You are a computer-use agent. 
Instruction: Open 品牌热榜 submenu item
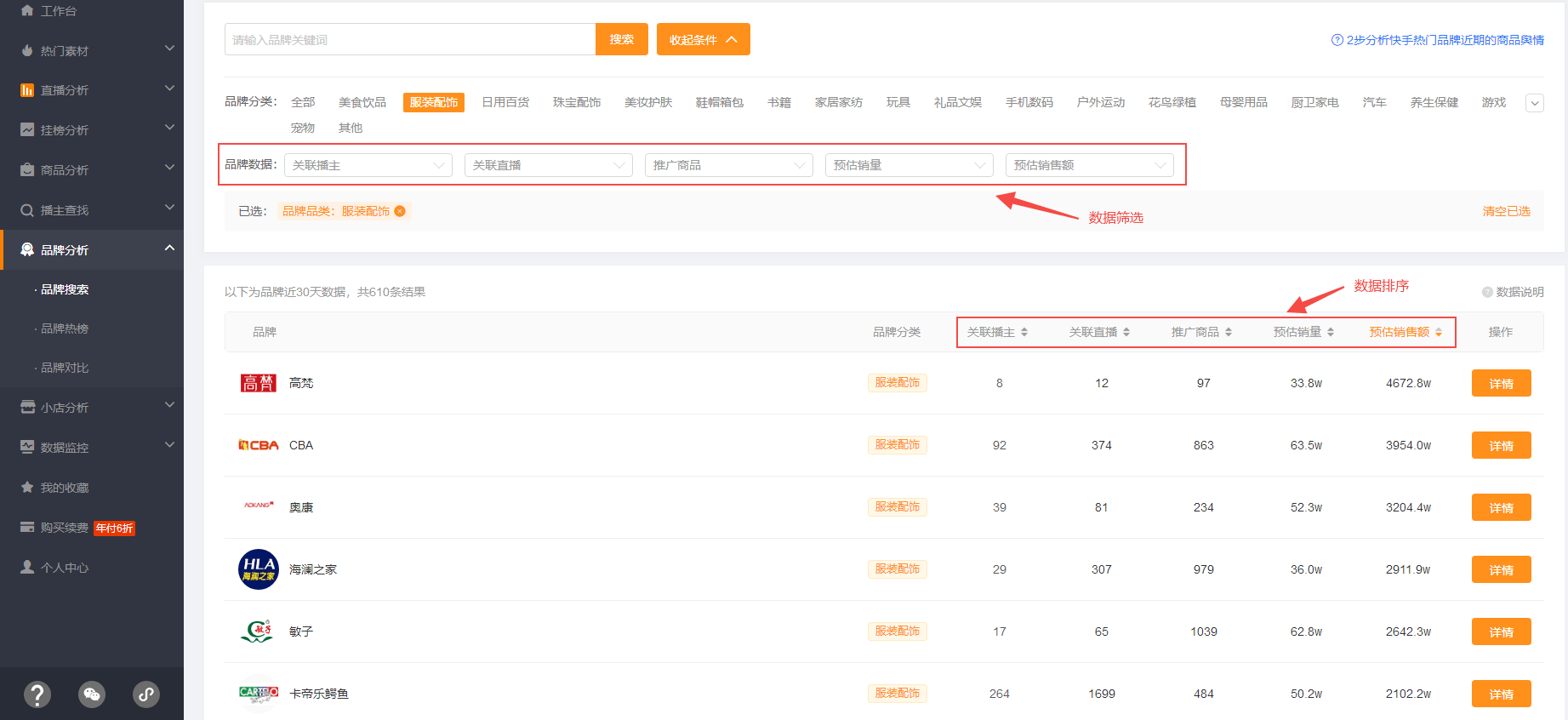click(x=65, y=329)
